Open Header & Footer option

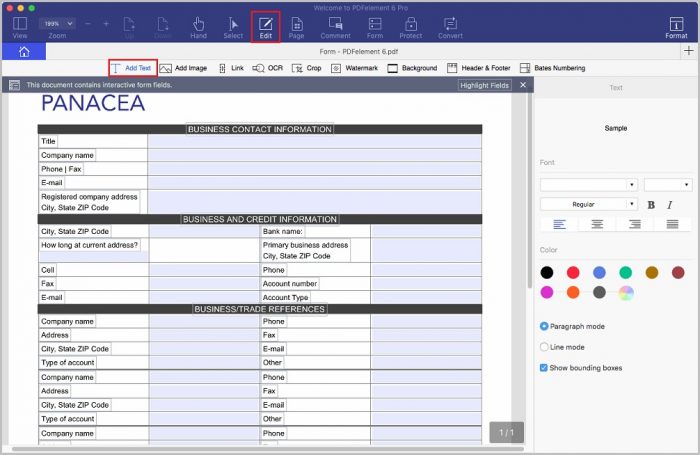[479, 68]
